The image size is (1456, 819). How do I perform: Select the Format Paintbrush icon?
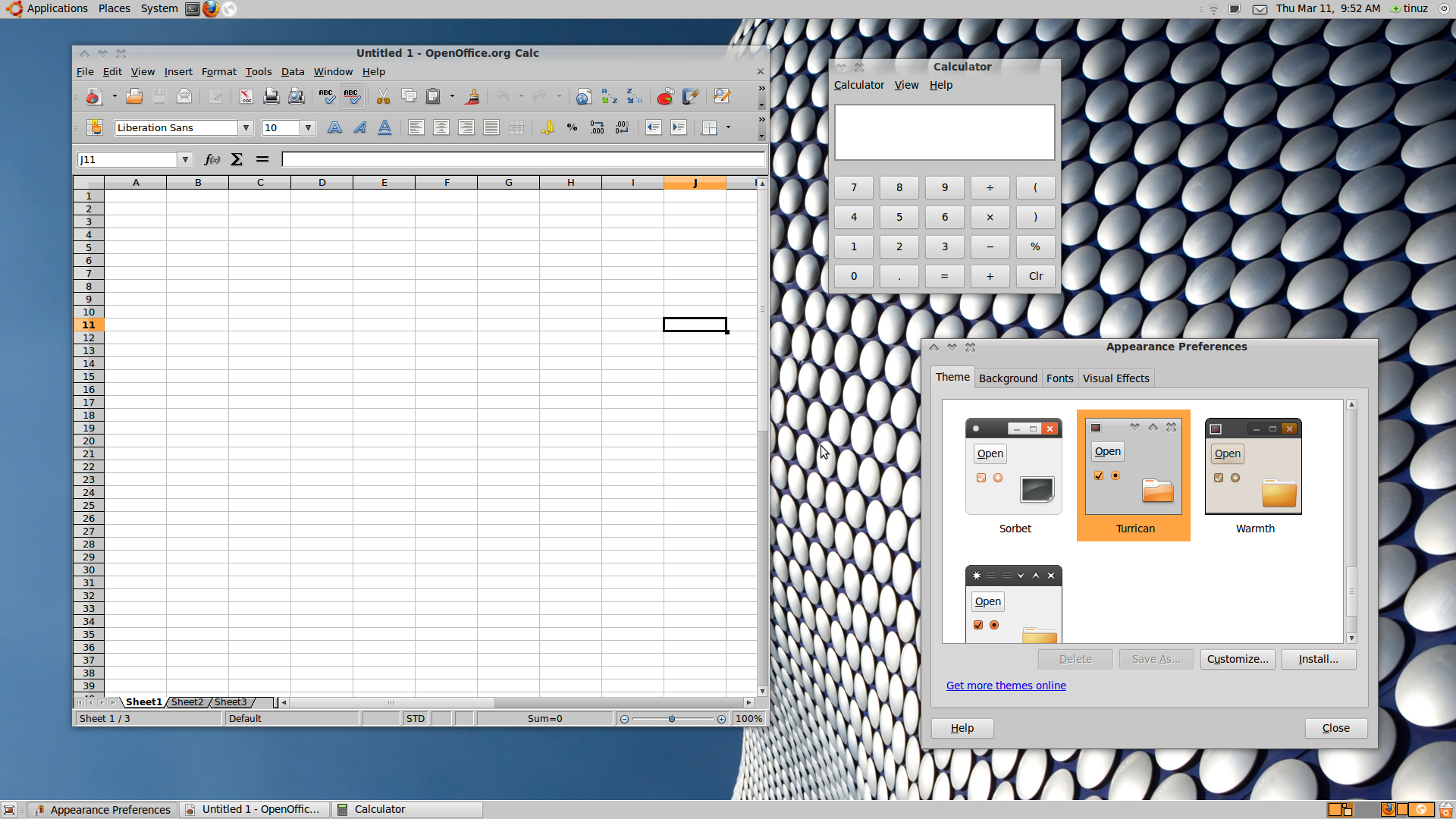[x=472, y=96]
